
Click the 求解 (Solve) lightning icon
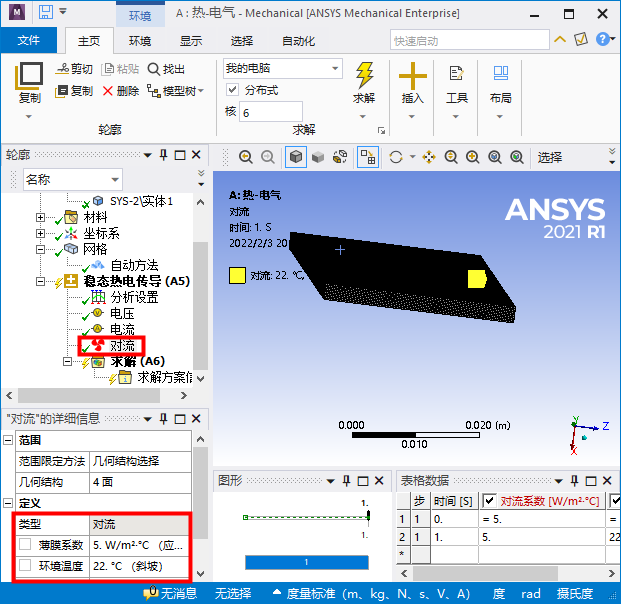click(x=365, y=76)
